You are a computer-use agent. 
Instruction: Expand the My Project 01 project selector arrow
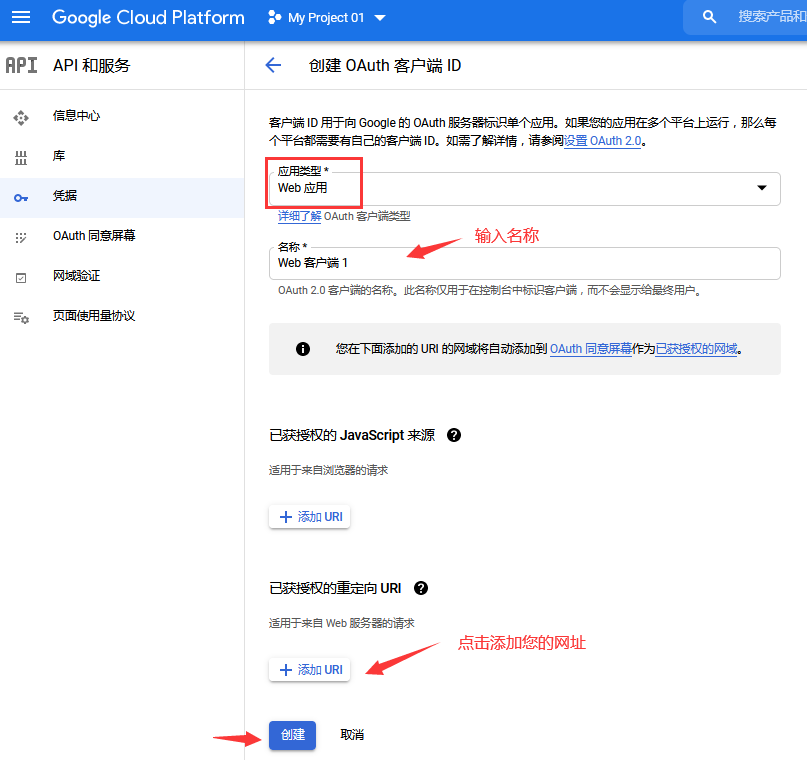pos(380,18)
